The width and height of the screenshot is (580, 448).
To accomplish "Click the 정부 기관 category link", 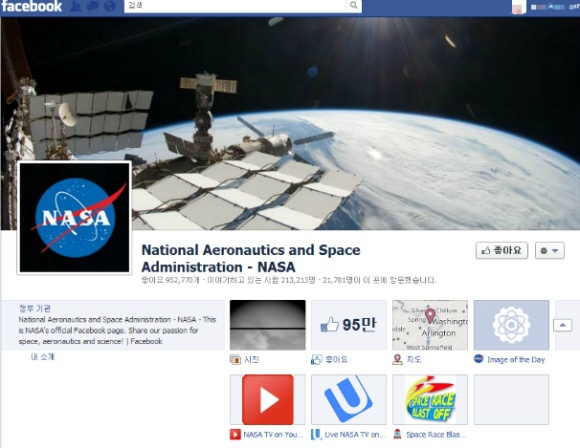I will (35, 308).
